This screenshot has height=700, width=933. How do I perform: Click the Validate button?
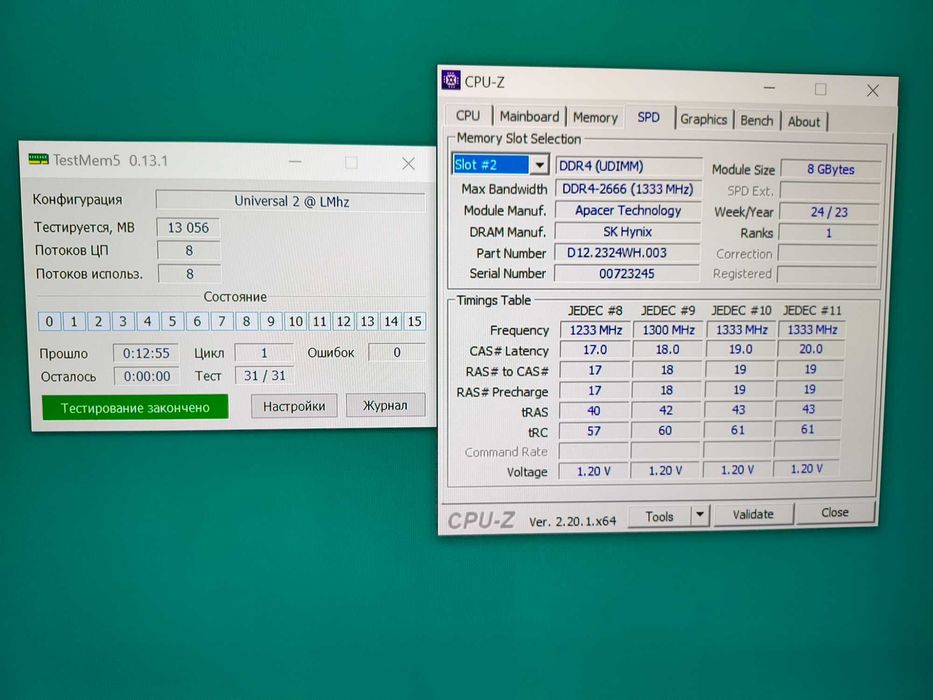pos(753,514)
